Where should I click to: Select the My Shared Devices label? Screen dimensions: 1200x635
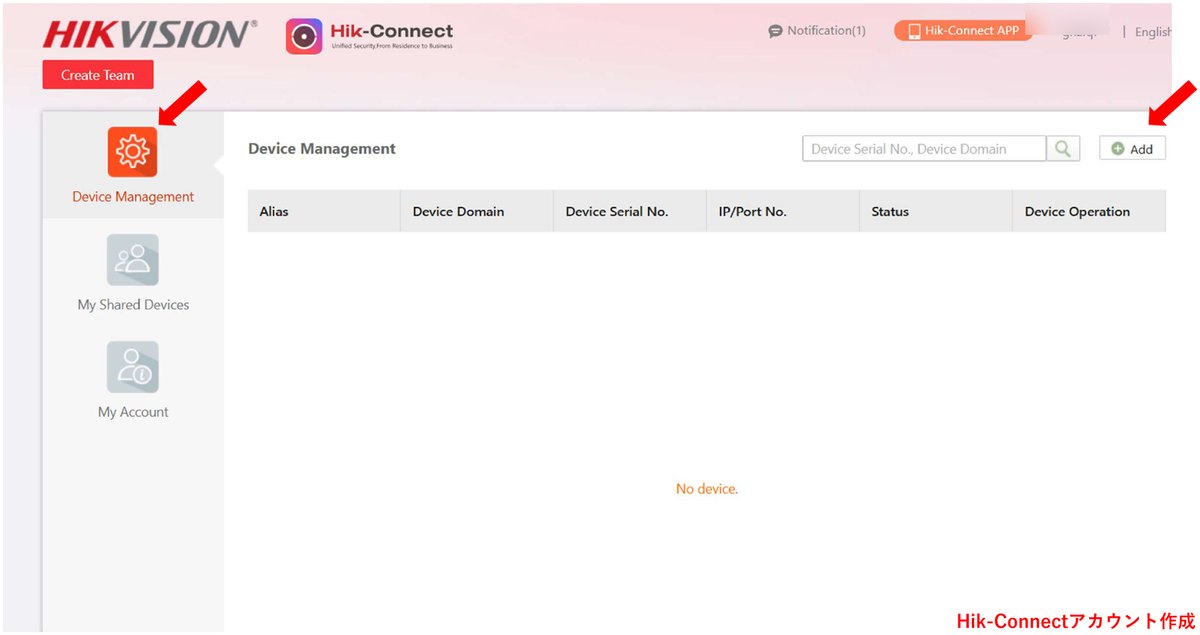(133, 305)
